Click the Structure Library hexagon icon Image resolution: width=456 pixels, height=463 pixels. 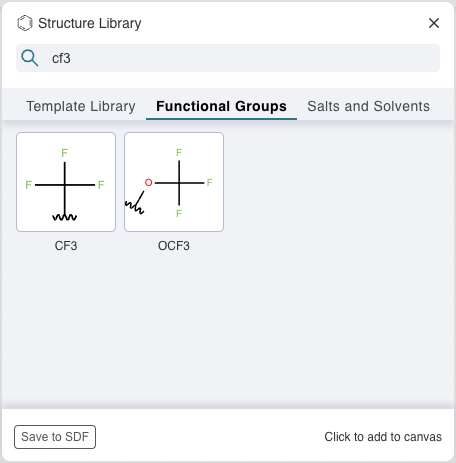tap(25, 23)
